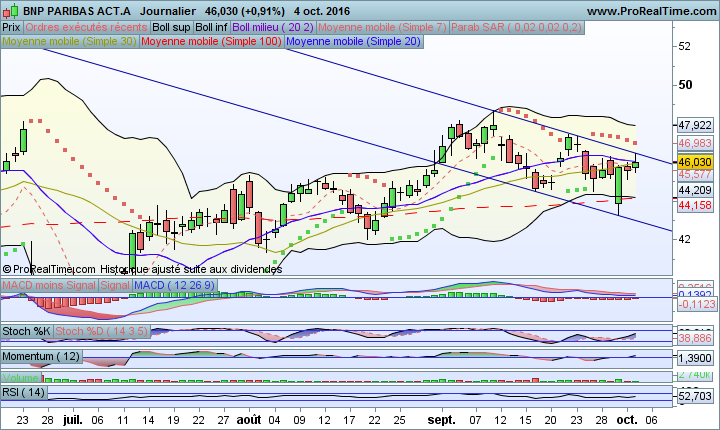Viewport: 720px width, 430px height.
Task: Click the latest green candle on chart
Action: (x=636, y=164)
